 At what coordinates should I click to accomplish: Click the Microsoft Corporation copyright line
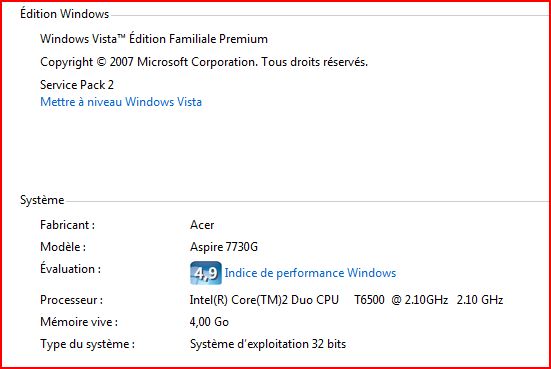tap(204, 62)
